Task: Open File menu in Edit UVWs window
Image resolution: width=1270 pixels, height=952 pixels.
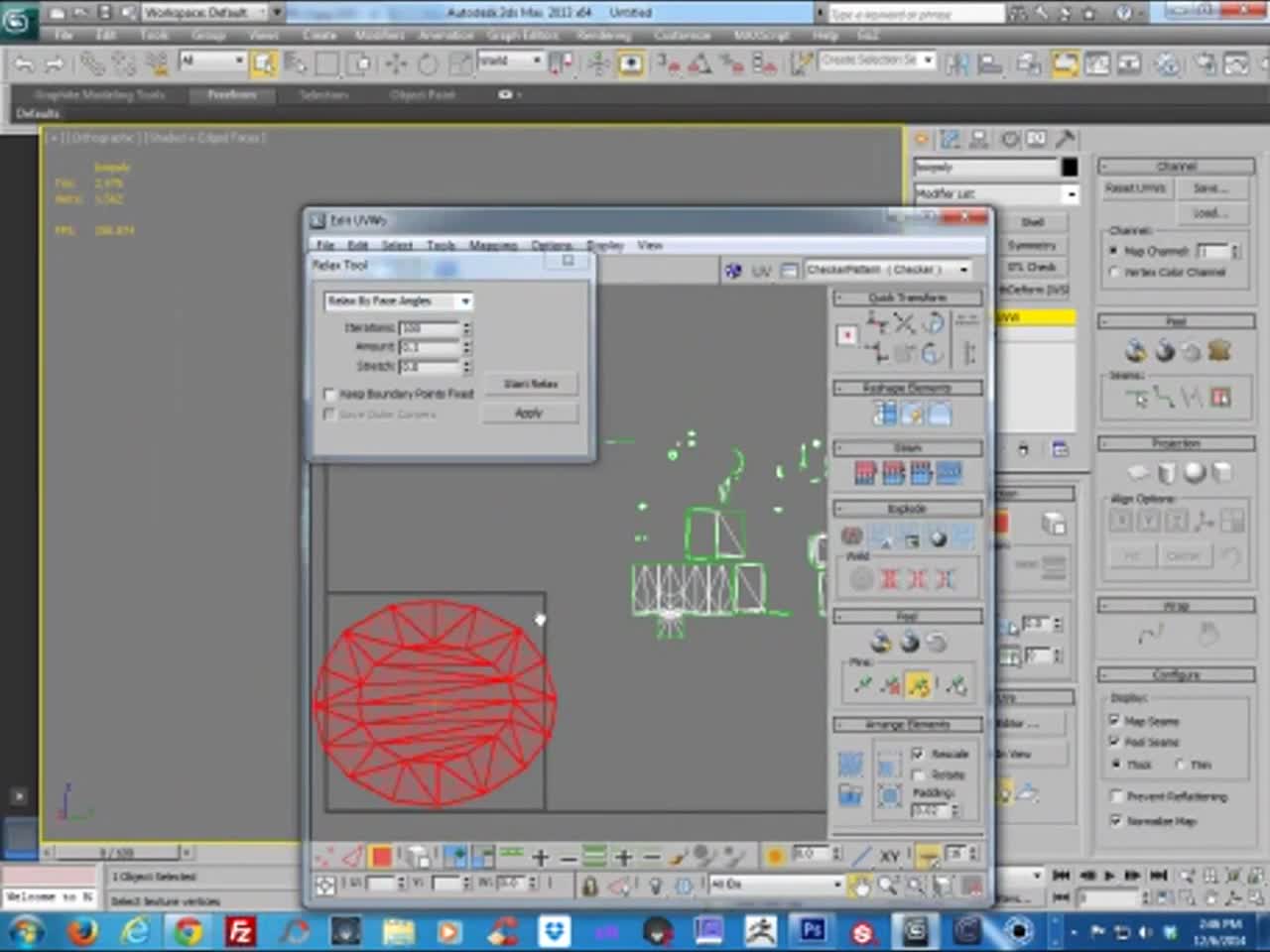Action: [324, 245]
